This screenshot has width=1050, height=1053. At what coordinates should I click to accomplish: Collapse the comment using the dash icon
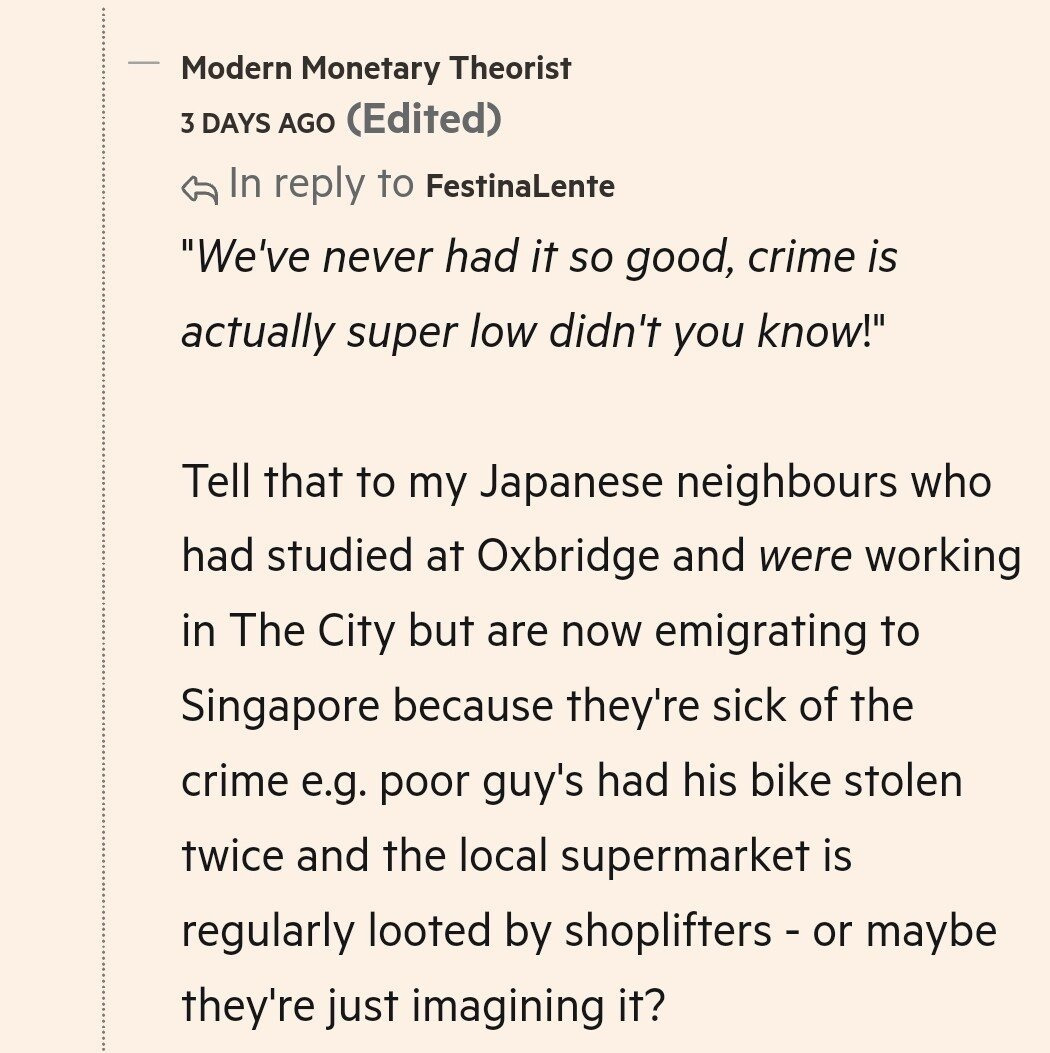click(145, 64)
